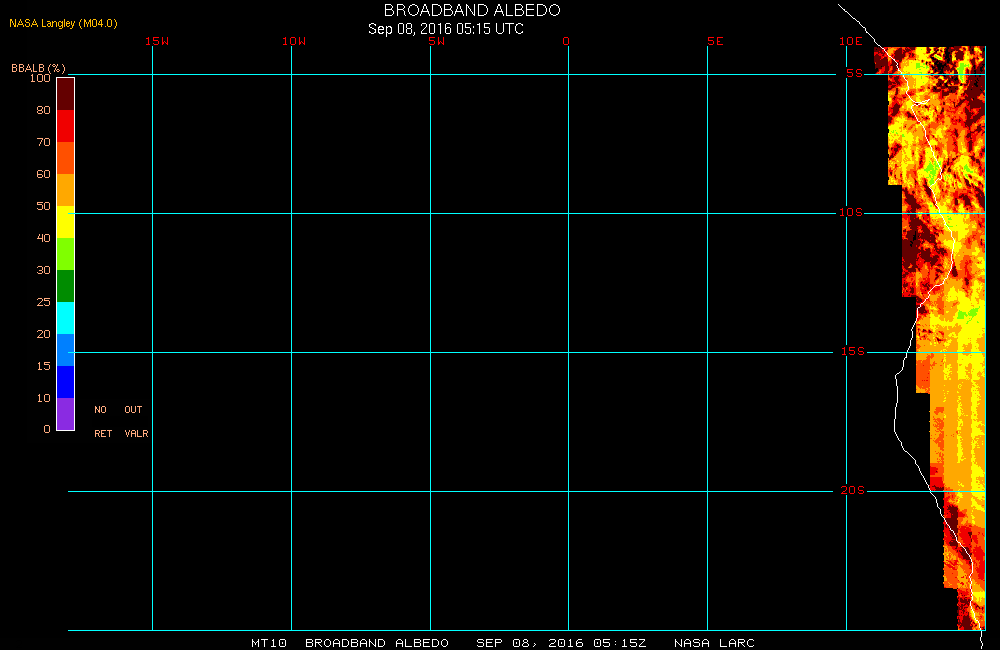Click the 50 legend value
The height and width of the screenshot is (650, 1000).
(43, 205)
